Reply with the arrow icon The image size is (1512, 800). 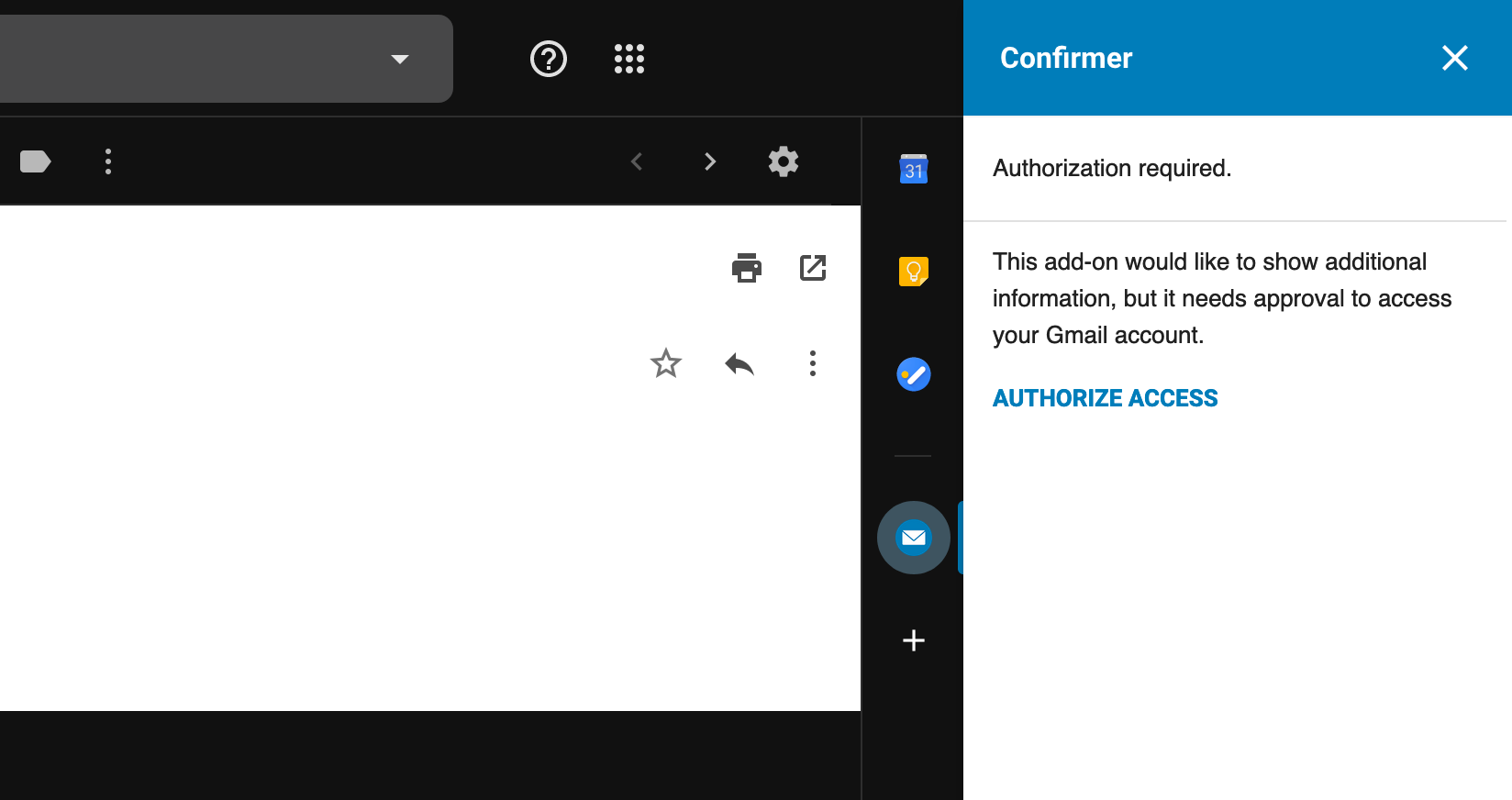[739, 364]
